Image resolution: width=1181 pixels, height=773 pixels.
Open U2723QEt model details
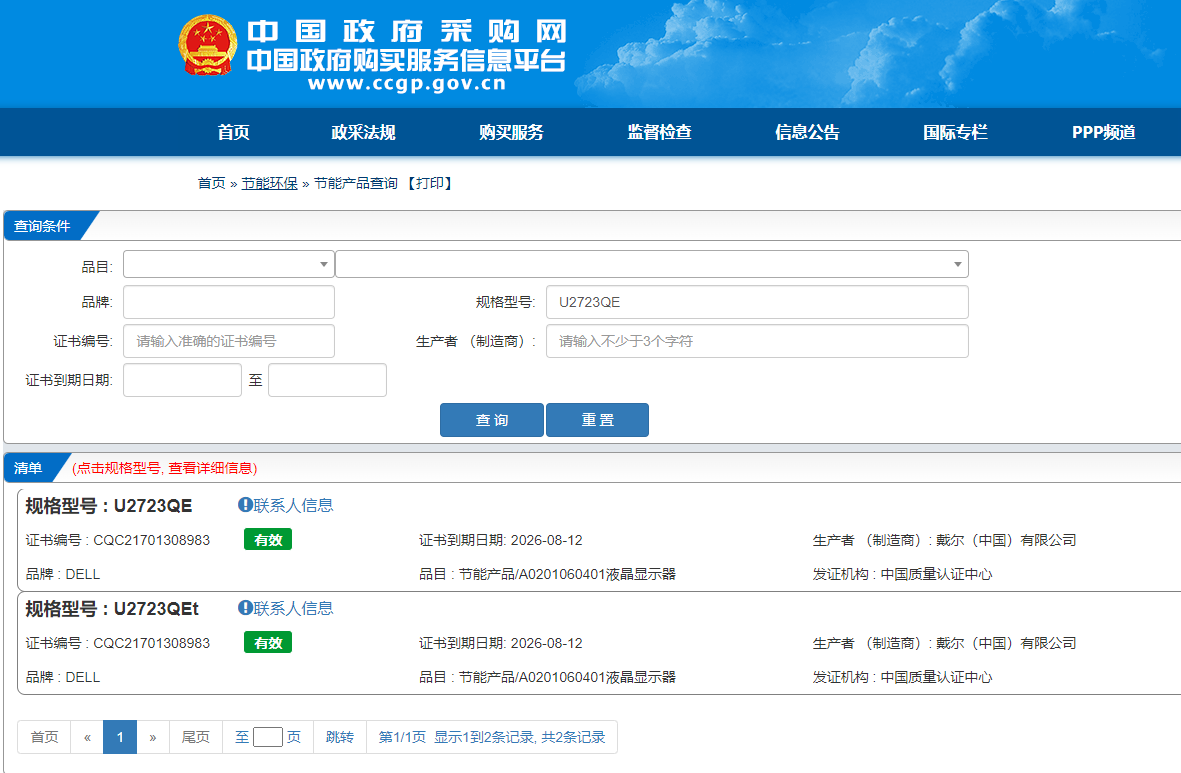pyautogui.click(x=155, y=609)
